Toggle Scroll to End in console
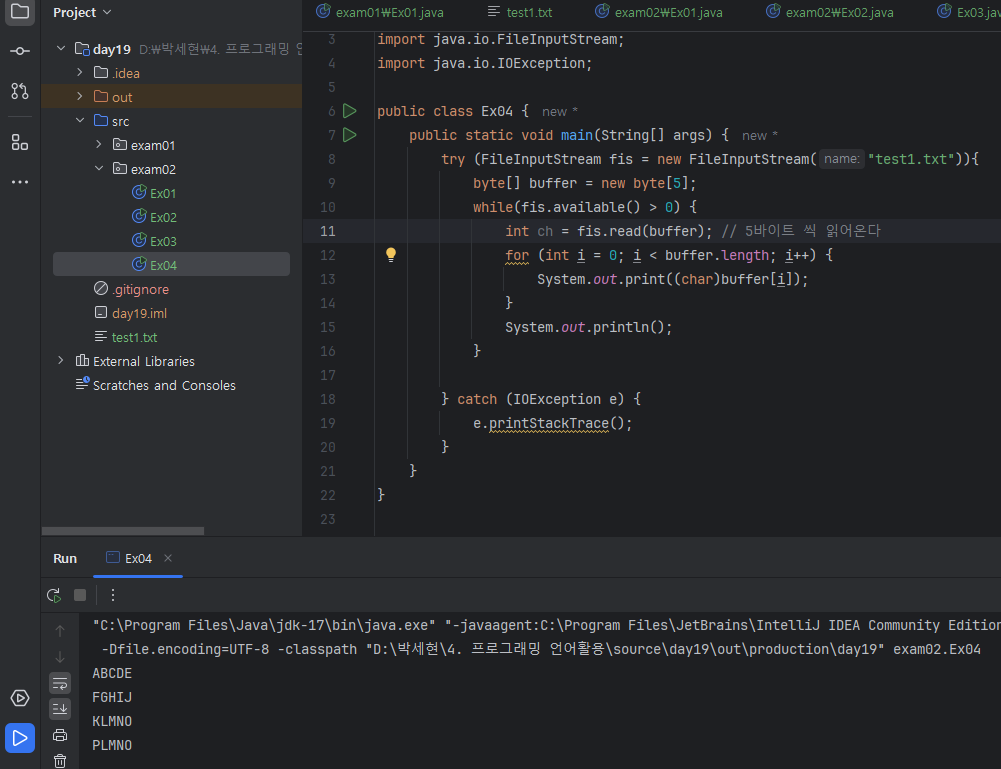1001x769 pixels. click(60, 709)
